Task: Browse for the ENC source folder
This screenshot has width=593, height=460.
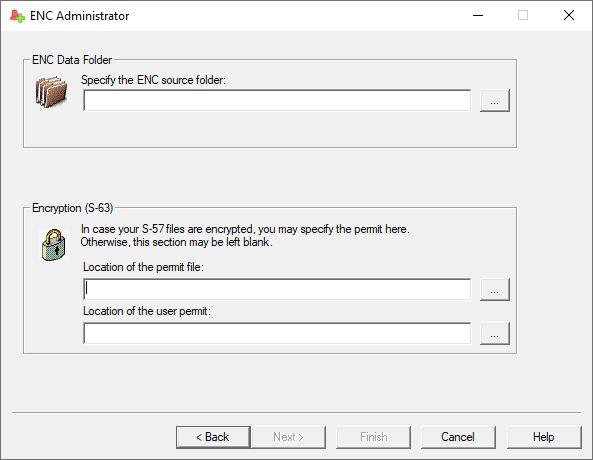Action: pos(495,101)
